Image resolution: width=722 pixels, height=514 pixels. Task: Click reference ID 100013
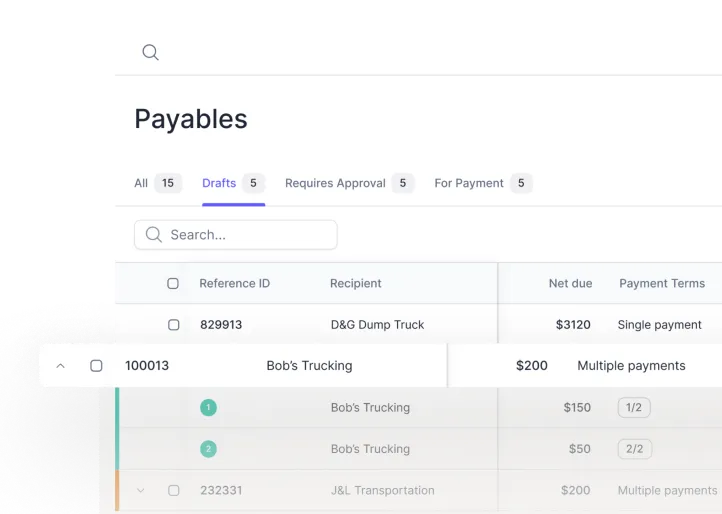pos(147,366)
